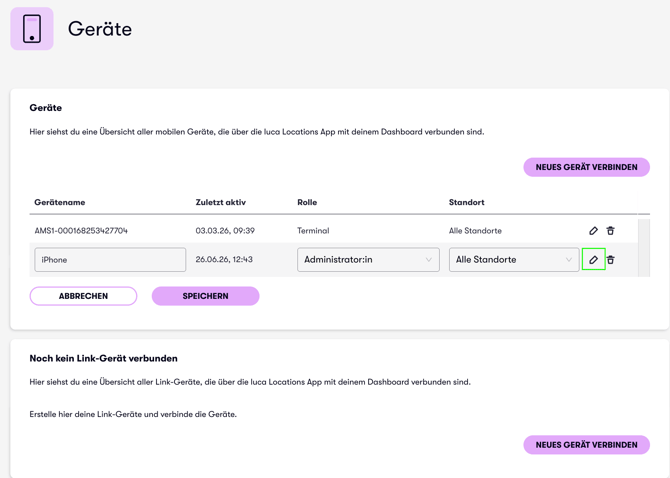The image size is (670, 478).
Task: Open the Alle Standorte location dropdown
Action: [514, 260]
